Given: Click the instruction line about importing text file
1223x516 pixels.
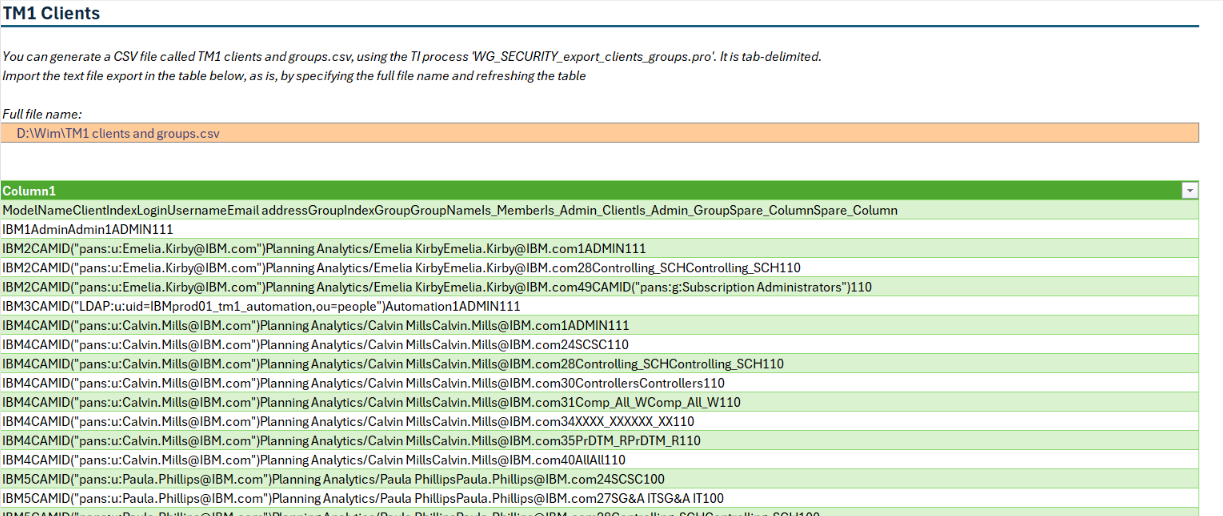Looking at the screenshot, I should [294, 76].
